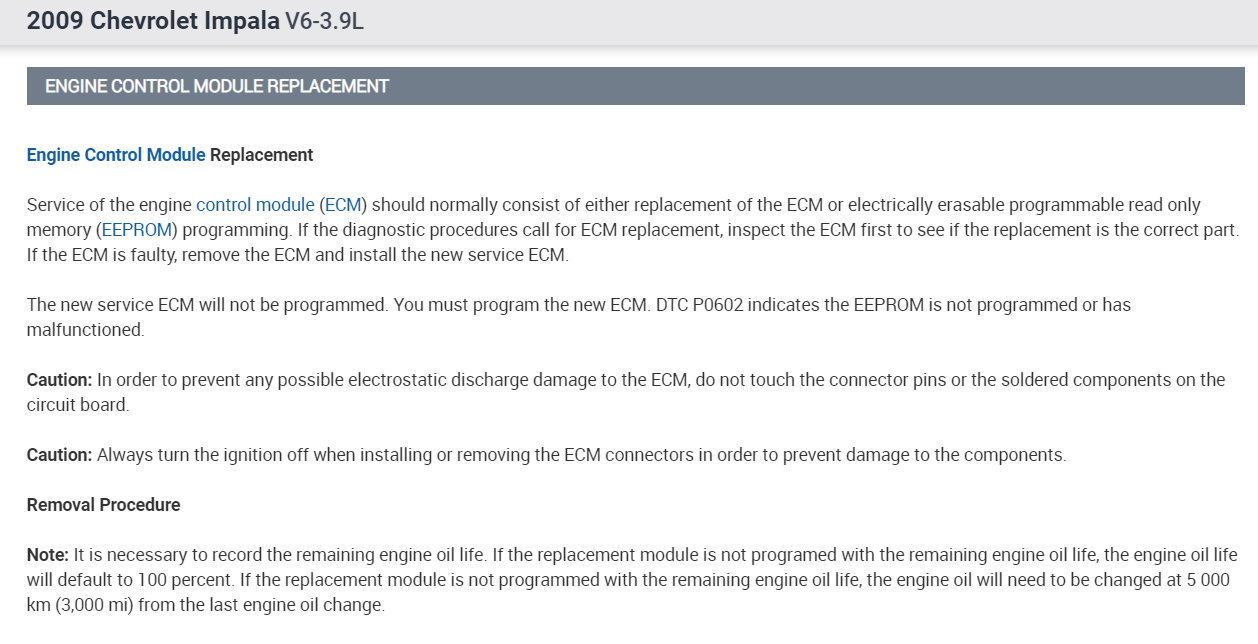The height and width of the screenshot is (644, 1258).
Task: Click the ECM link inside parentheses
Action: pos(343,205)
